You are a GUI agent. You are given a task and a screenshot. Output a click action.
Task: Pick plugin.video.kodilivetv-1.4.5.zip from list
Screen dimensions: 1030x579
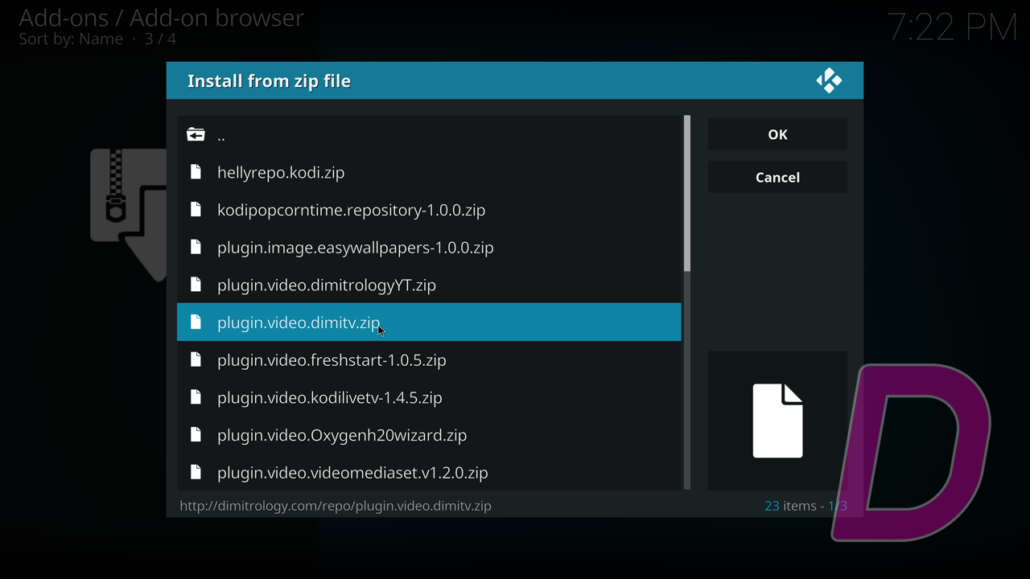(329, 397)
